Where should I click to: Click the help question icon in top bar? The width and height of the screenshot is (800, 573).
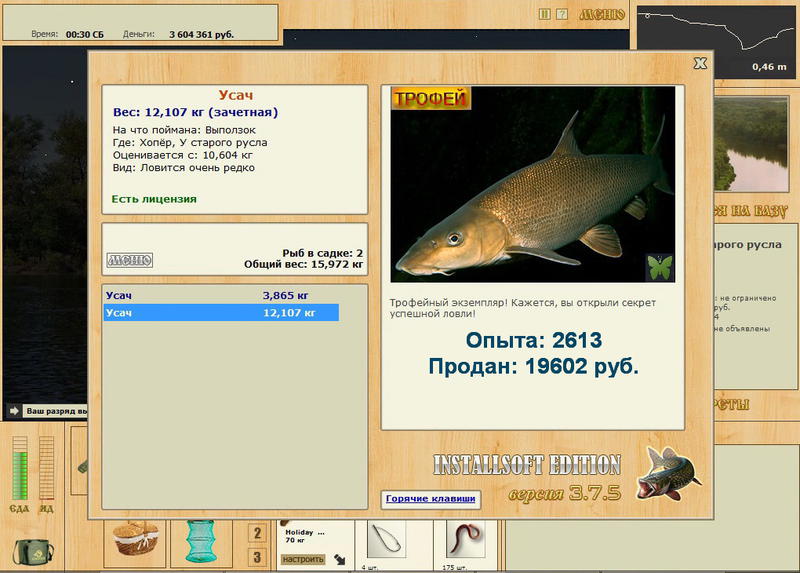coord(562,15)
